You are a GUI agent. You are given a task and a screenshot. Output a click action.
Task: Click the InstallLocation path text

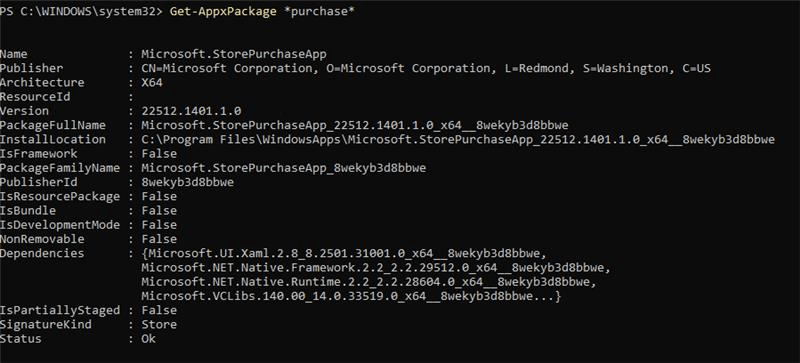(x=458, y=140)
